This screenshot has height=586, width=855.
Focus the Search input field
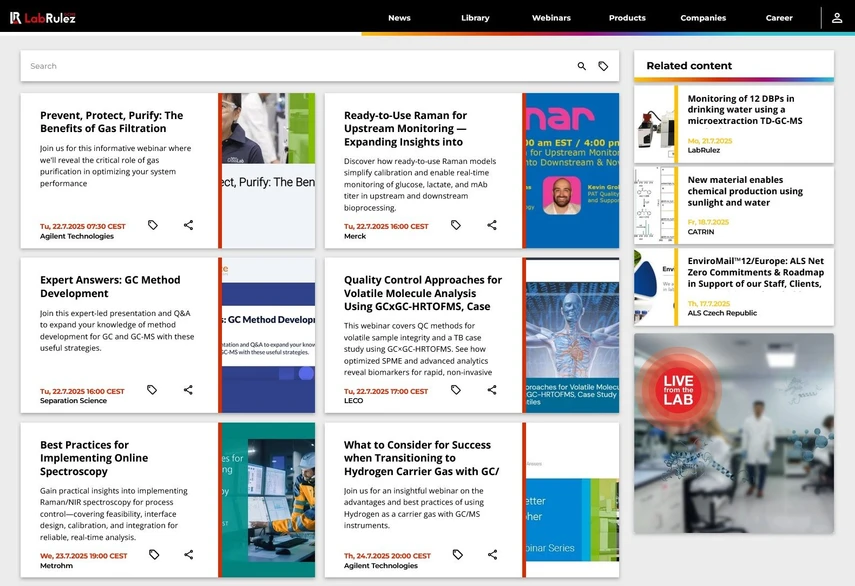(x=297, y=66)
